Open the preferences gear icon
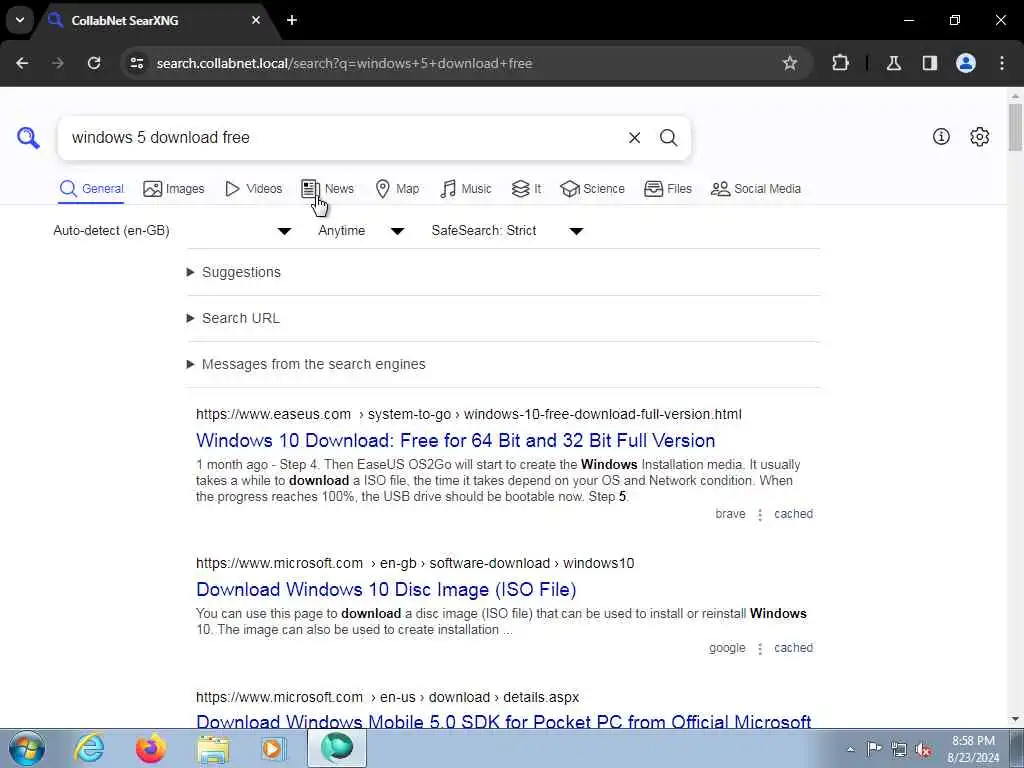The height and width of the screenshot is (768, 1024). point(980,136)
